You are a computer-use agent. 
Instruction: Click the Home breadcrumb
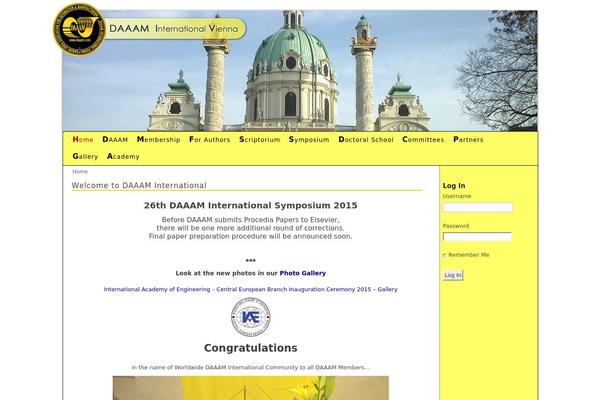80,171
